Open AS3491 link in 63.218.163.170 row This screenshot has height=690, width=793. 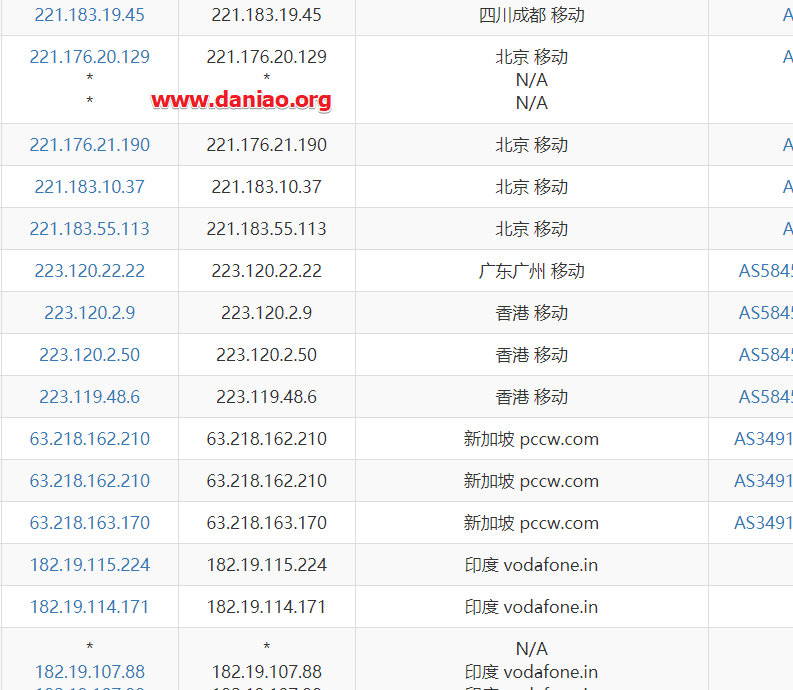[x=763, y=523]
